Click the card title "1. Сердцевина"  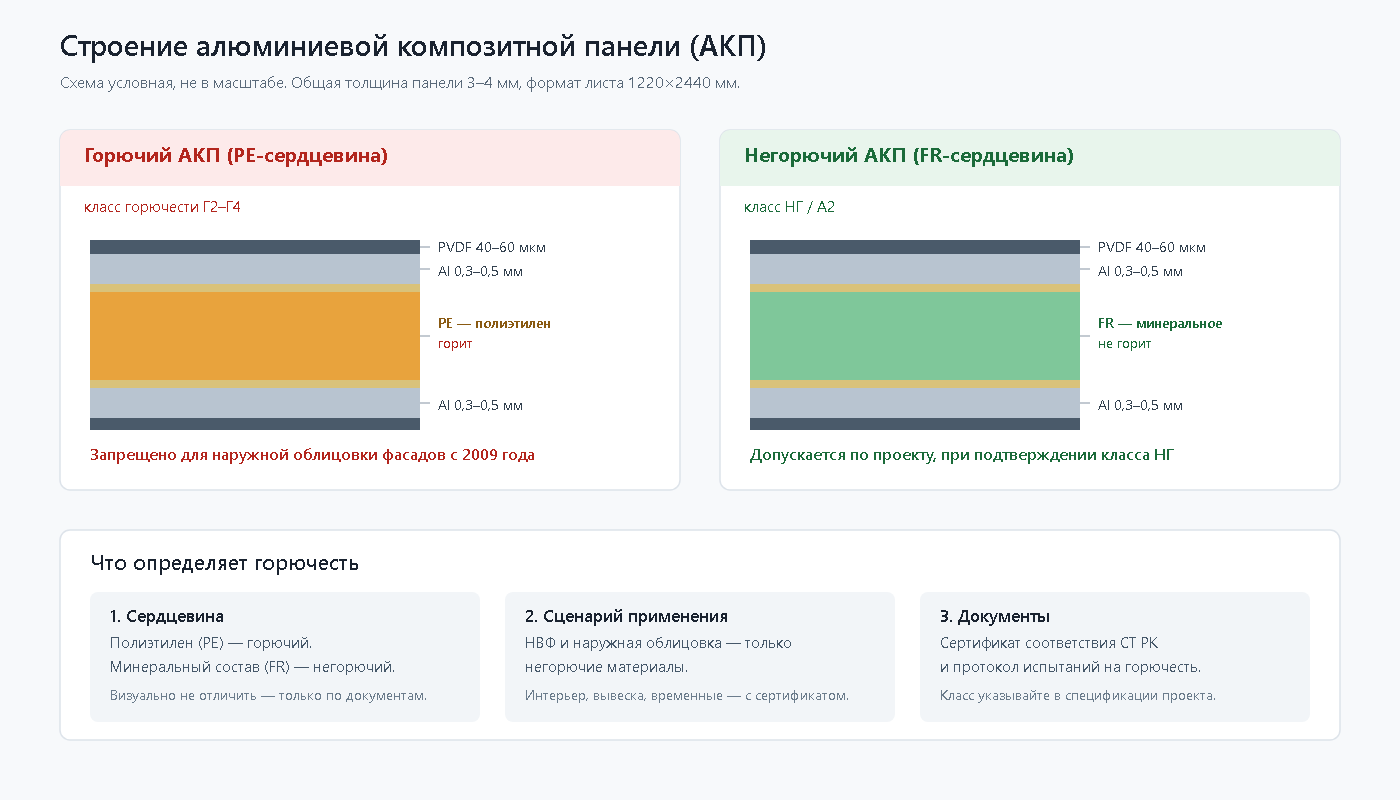point(167,616)
